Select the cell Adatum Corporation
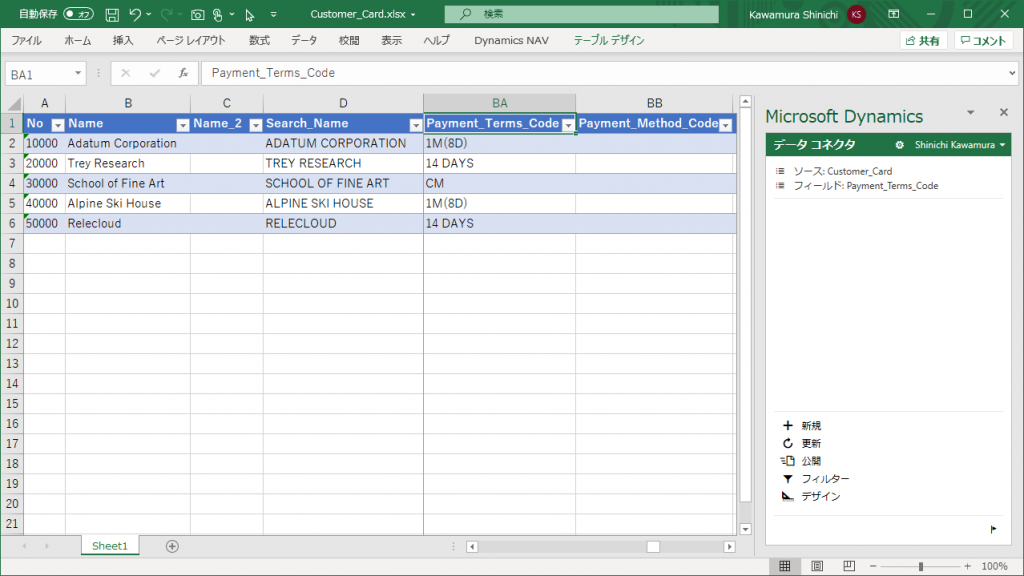Screen dimensions: 1024x576 coord(128,143)
